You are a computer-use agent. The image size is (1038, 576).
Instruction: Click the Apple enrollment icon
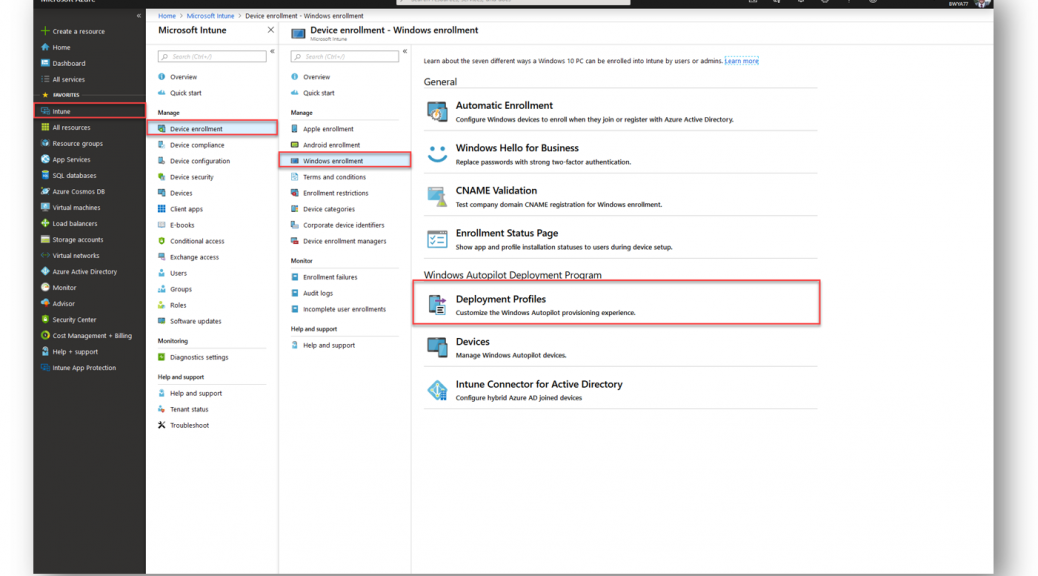pyautogui.click(x=295, y=128)
